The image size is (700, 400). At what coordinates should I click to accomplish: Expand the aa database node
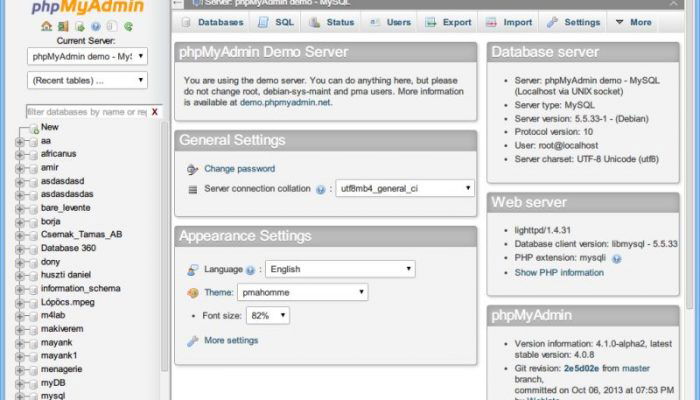coord(20,142)
